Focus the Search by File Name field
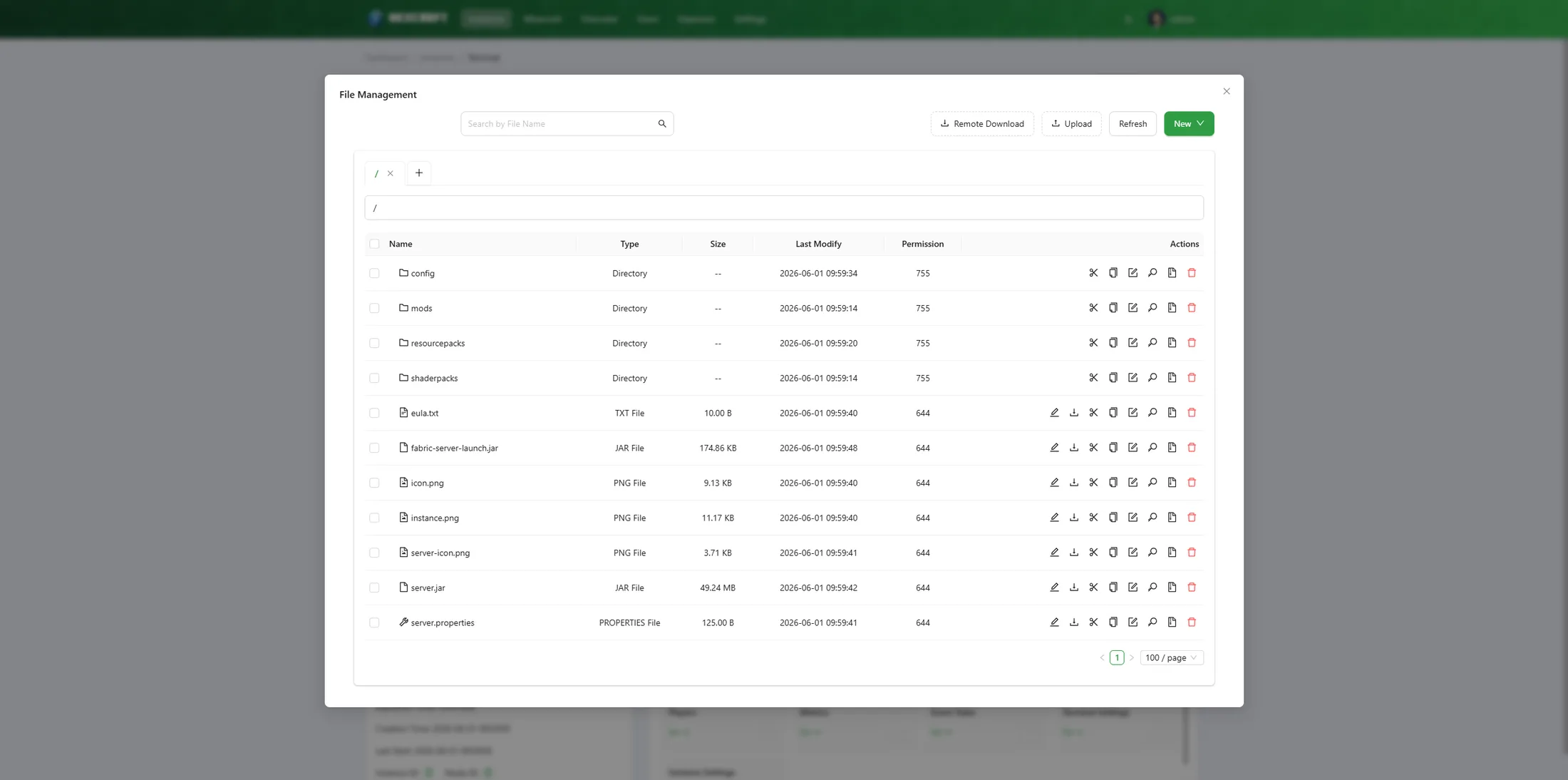Image resolution: width=1568 pixels, height=780 pixels. [x=559, y=124]
